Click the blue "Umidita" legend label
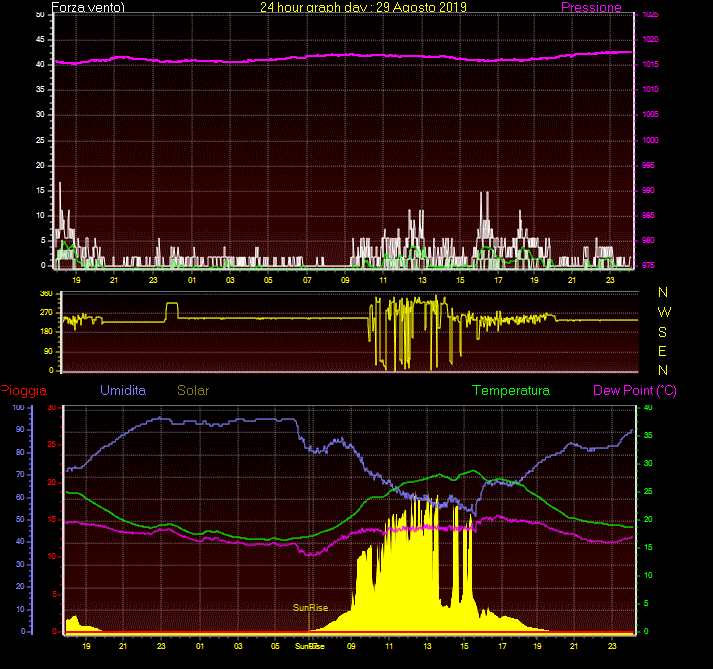Image resolution: width=713 pixels, height=669 pixels. coord(123,390)
